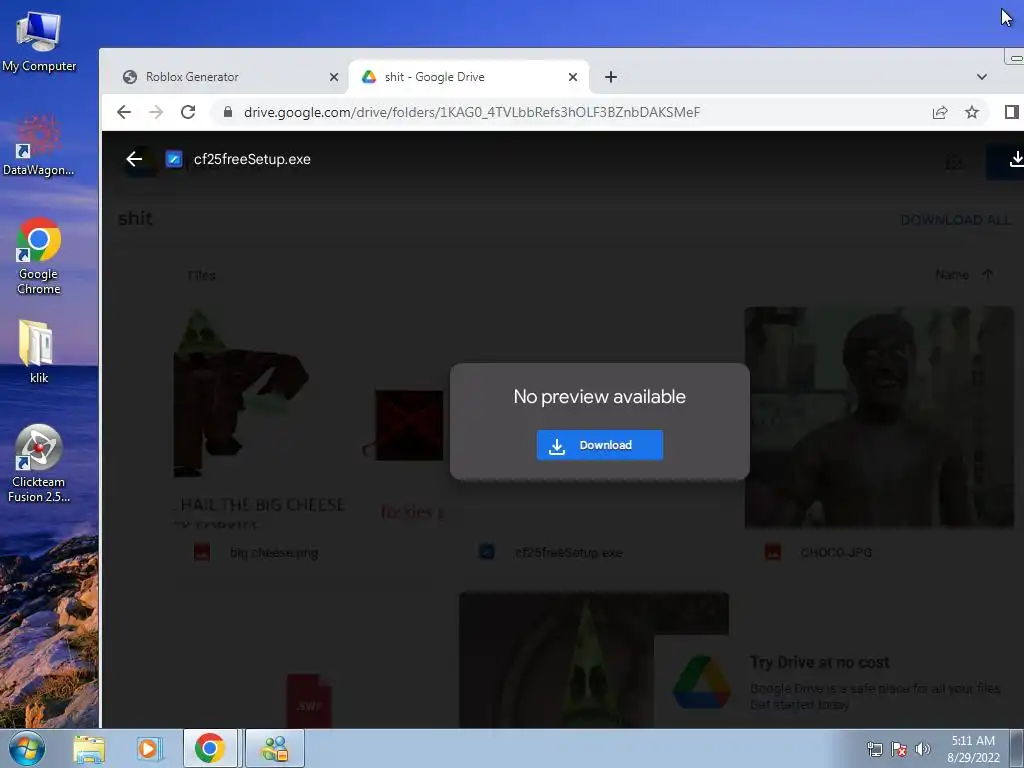Open a new browser tab
Screen dimensions: 1024x768
611,77
